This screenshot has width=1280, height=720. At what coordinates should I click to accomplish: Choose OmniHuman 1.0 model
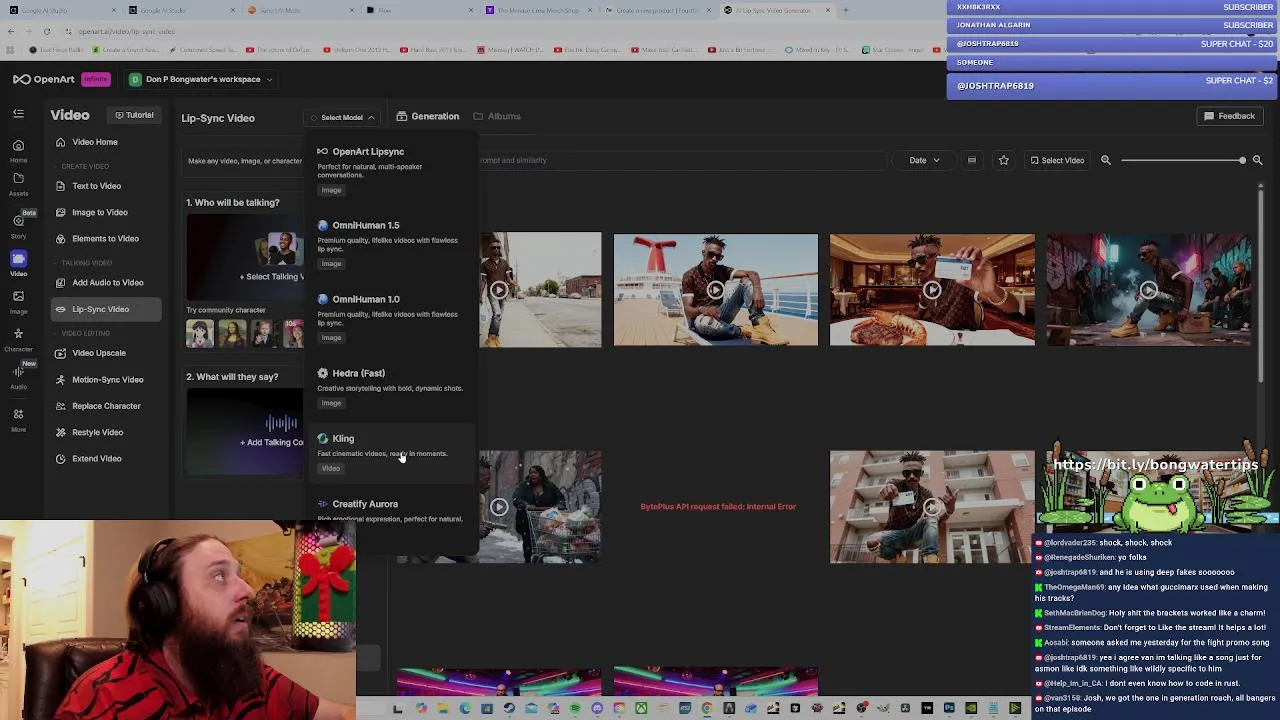(391, 318)
